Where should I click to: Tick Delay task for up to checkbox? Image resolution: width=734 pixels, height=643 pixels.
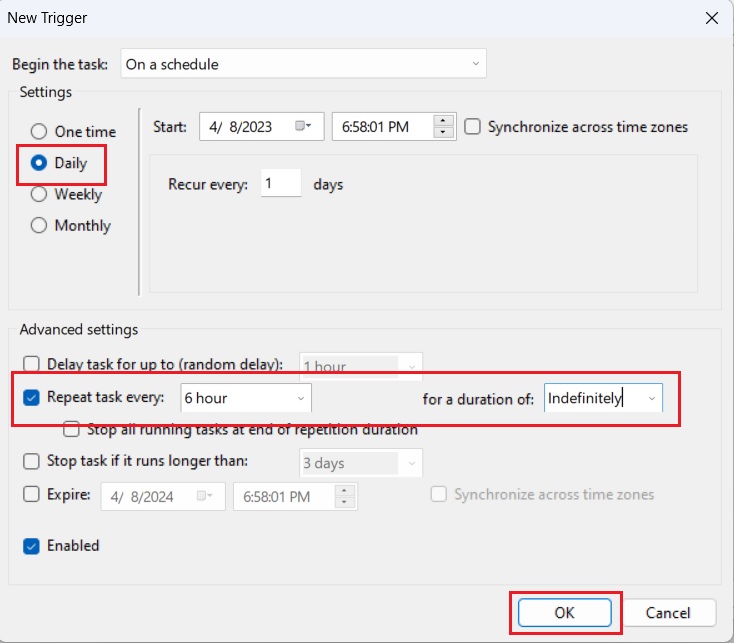click(x=31, y=364)
